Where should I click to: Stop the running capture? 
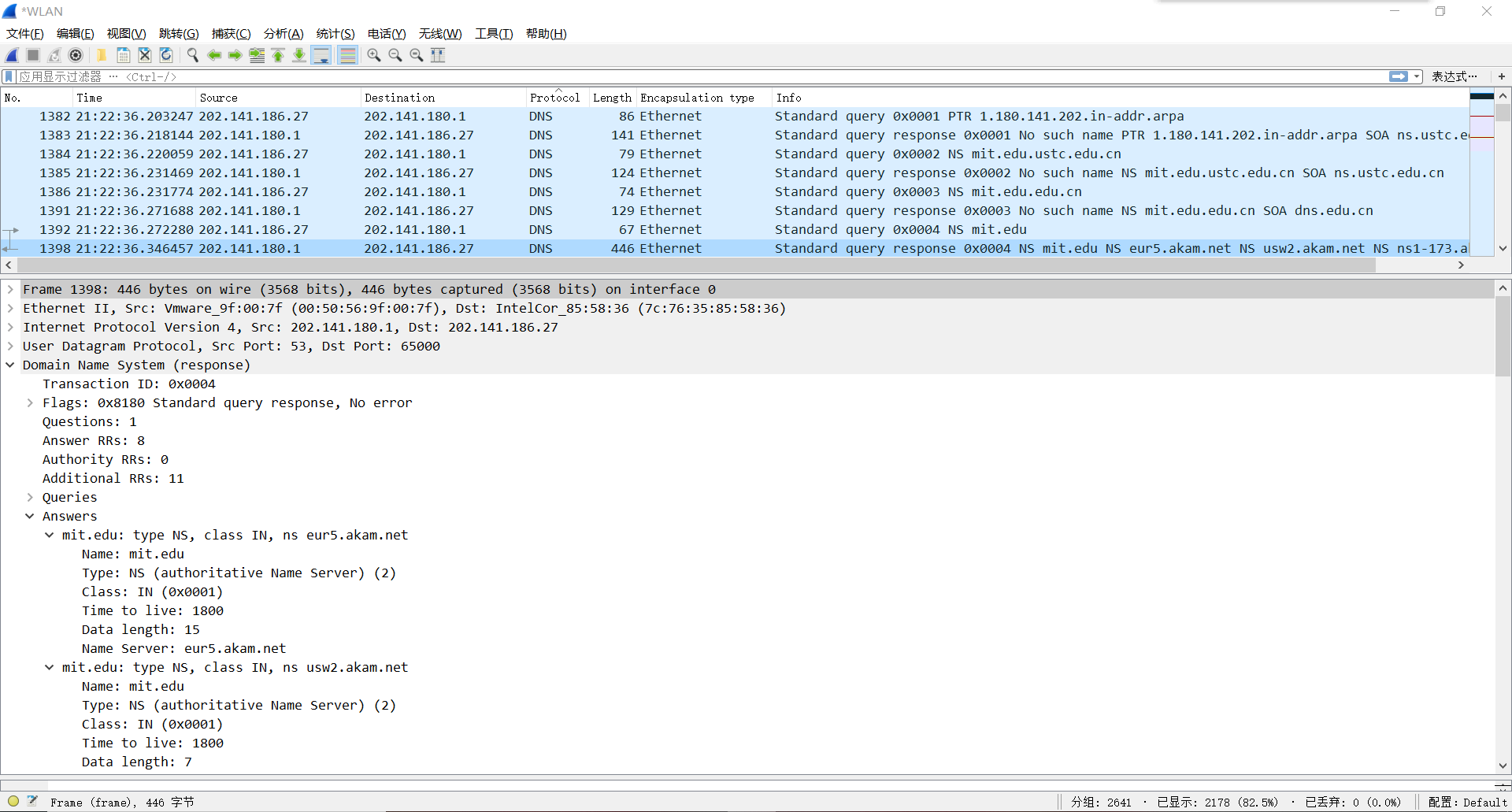click(33, 55)
